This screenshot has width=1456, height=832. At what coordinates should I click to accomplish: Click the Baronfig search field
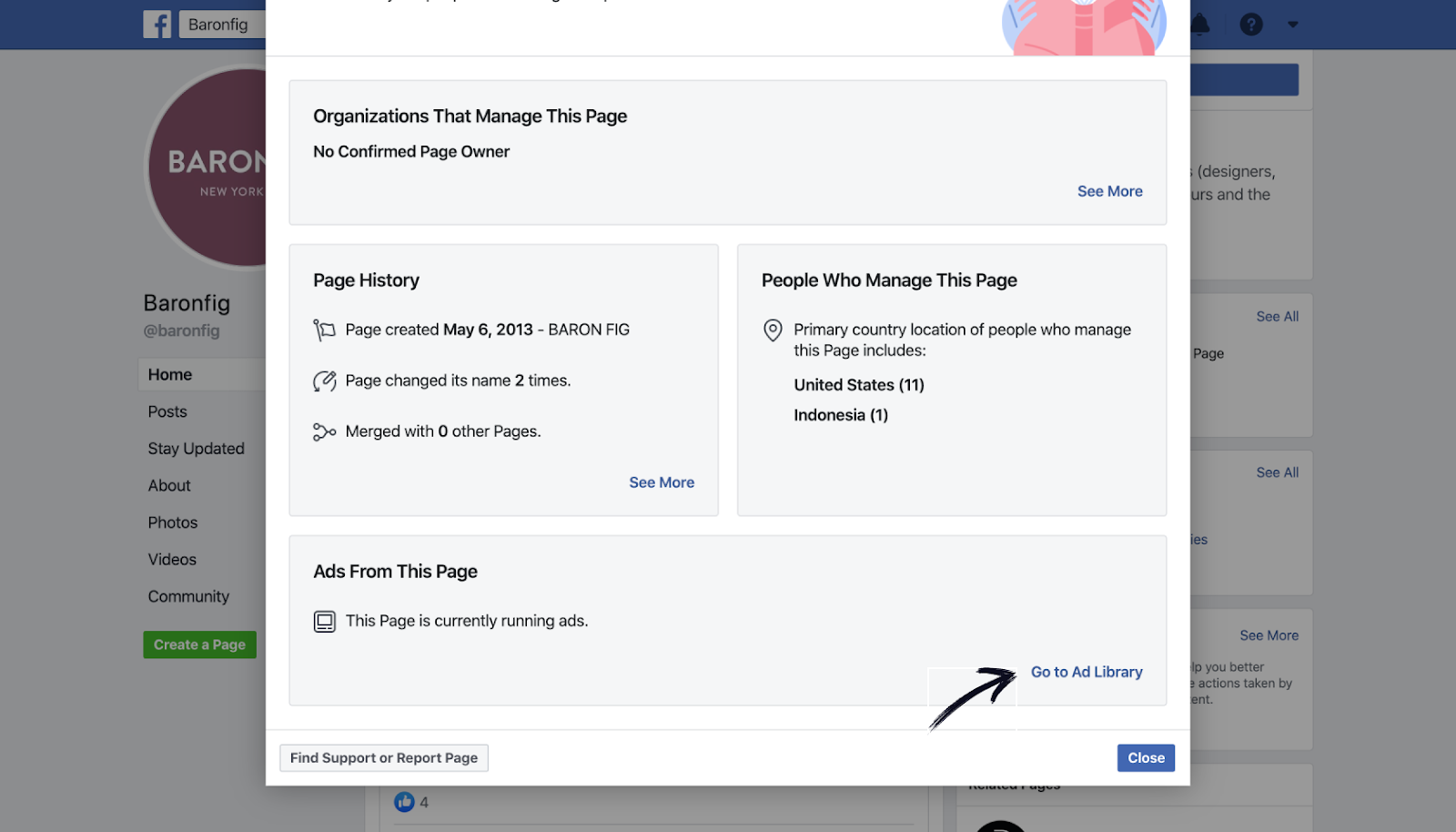(x=223, y=25)
